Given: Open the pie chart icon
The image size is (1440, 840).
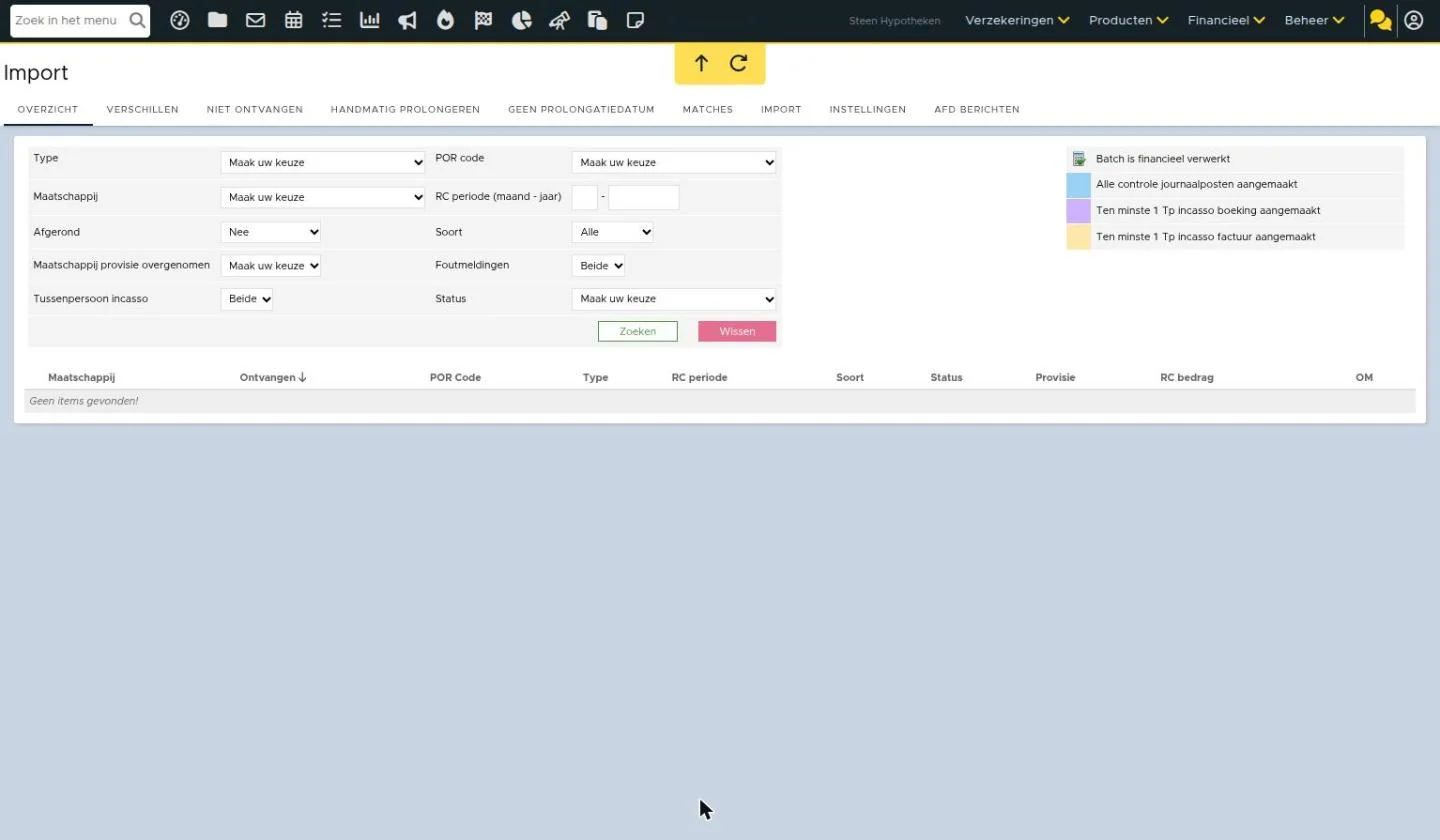Looking at the screenshot, I should [x=521, y=20].
